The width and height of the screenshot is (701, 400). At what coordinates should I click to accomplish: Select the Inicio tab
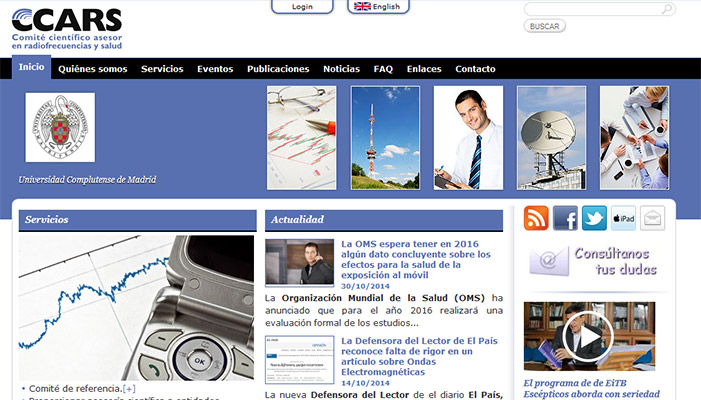31,67
